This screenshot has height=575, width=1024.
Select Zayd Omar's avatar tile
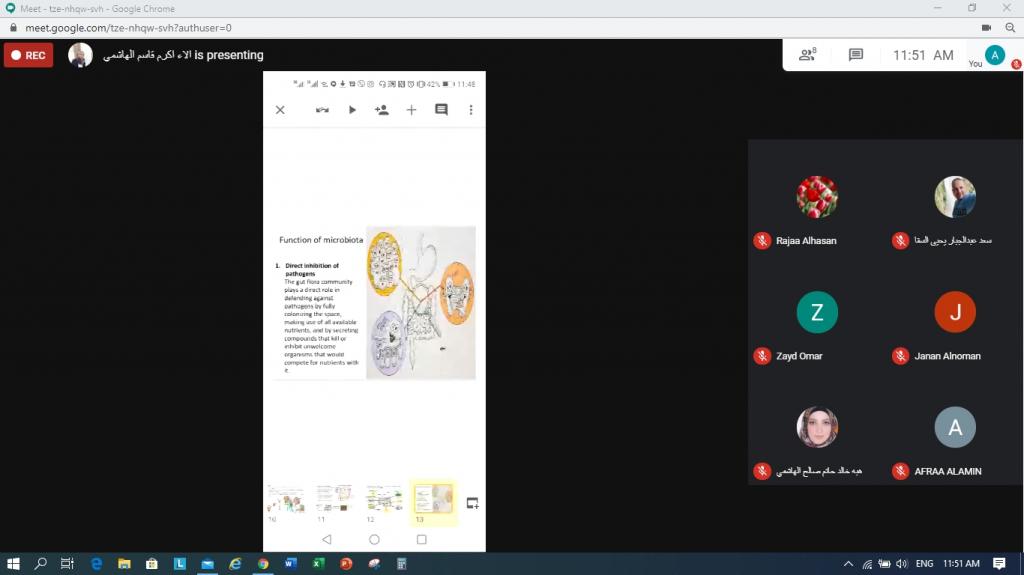(817, 313)
